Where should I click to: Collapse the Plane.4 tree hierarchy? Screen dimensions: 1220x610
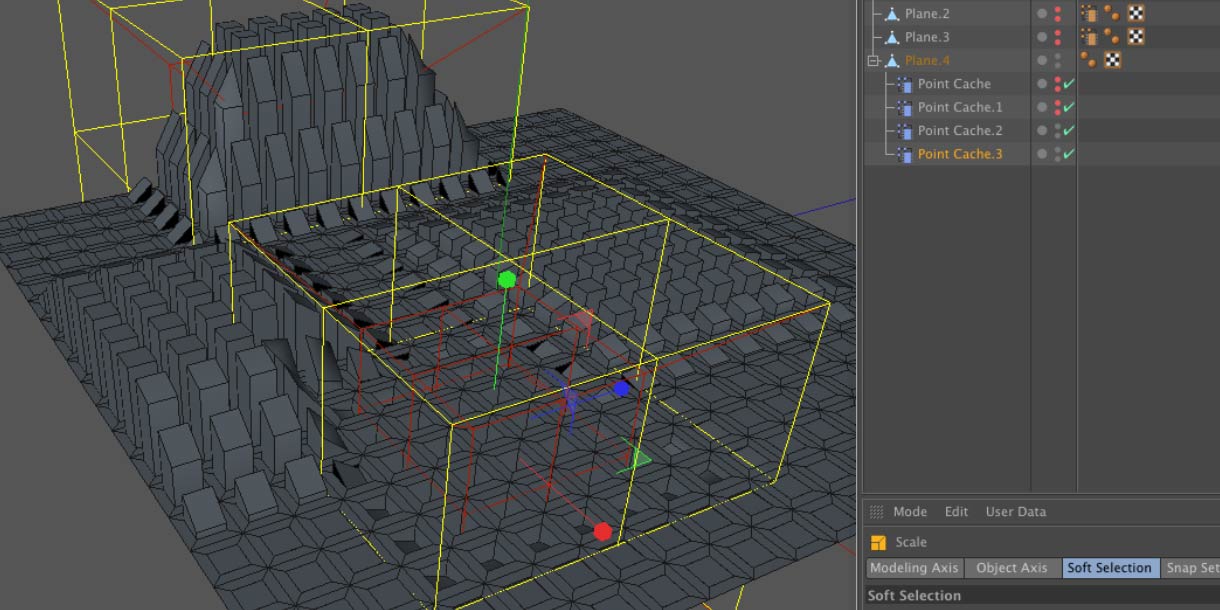873,61
